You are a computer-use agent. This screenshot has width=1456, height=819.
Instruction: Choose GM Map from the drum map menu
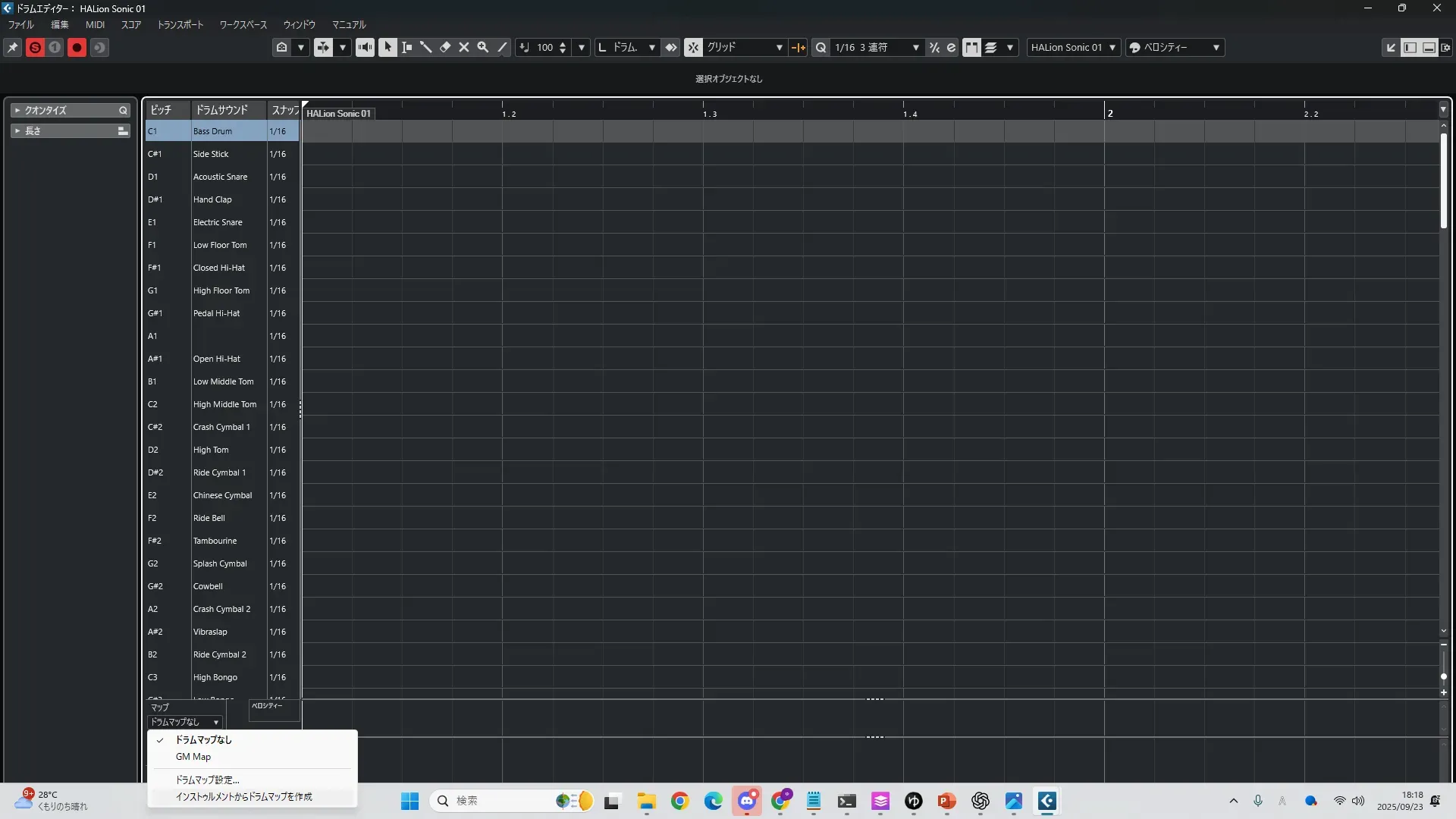pyautogui.click(x=193, y=757)
